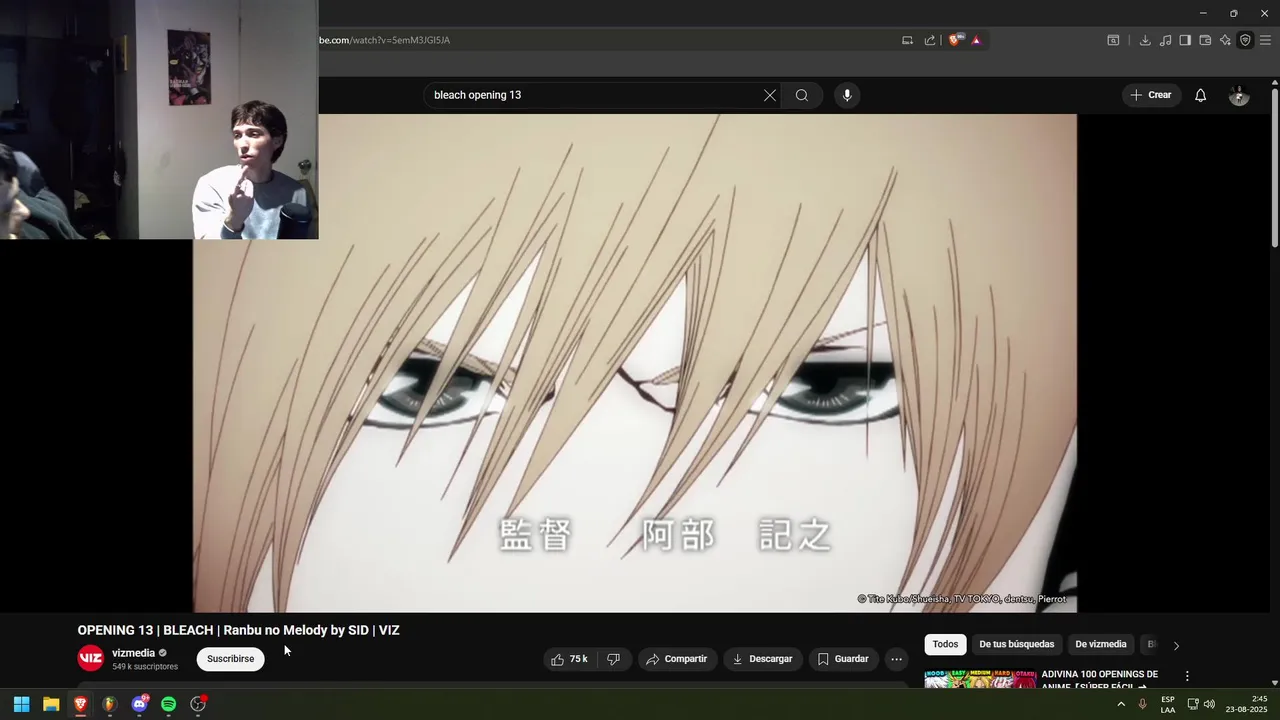Open 'ADIVINA 100 OPENINGS DE ANIME' title link
The width and height of the screenshot is (1280, 720).
(1100, 679)
